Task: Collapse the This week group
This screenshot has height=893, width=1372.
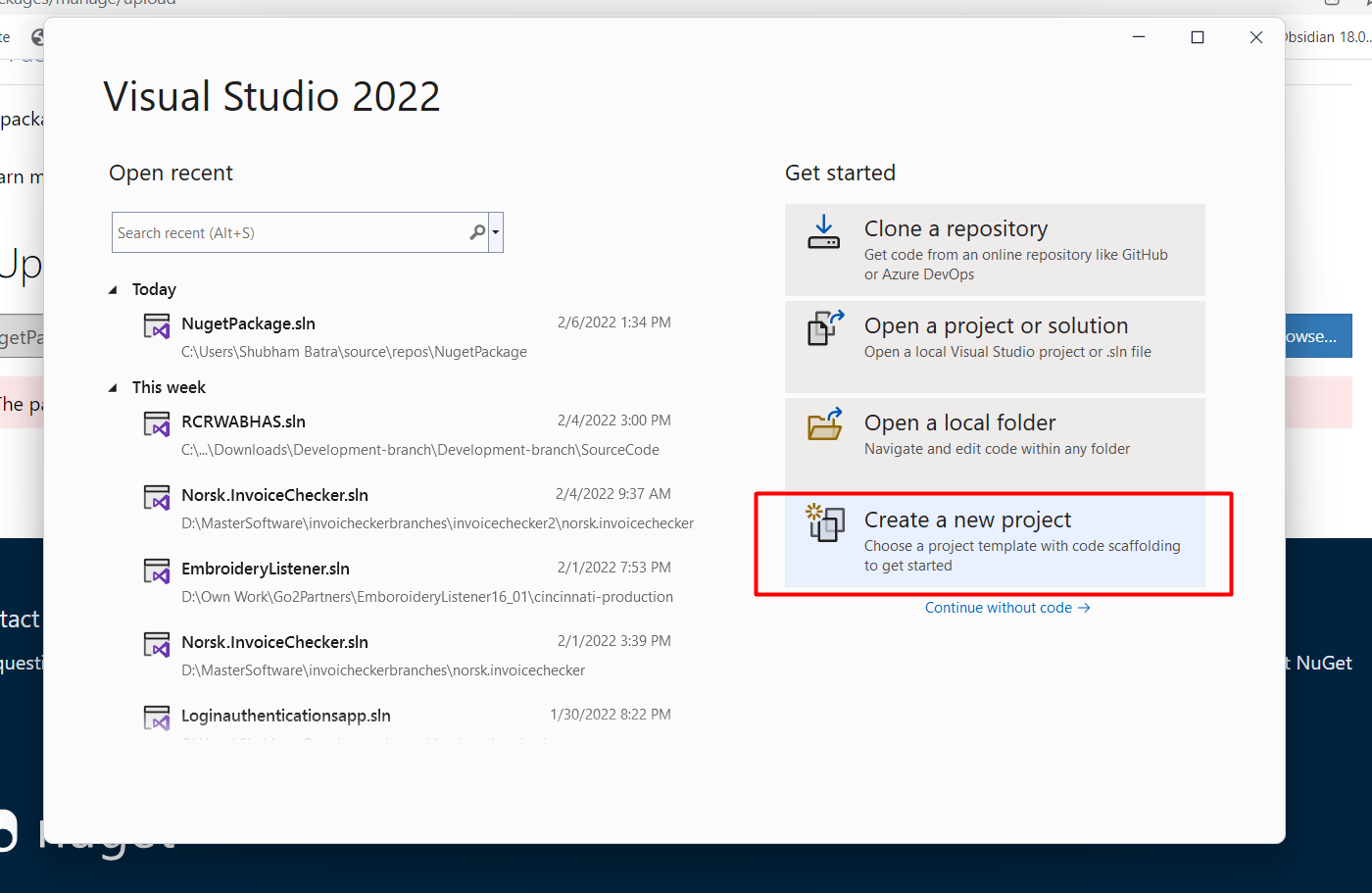Action: click(113, 388)
